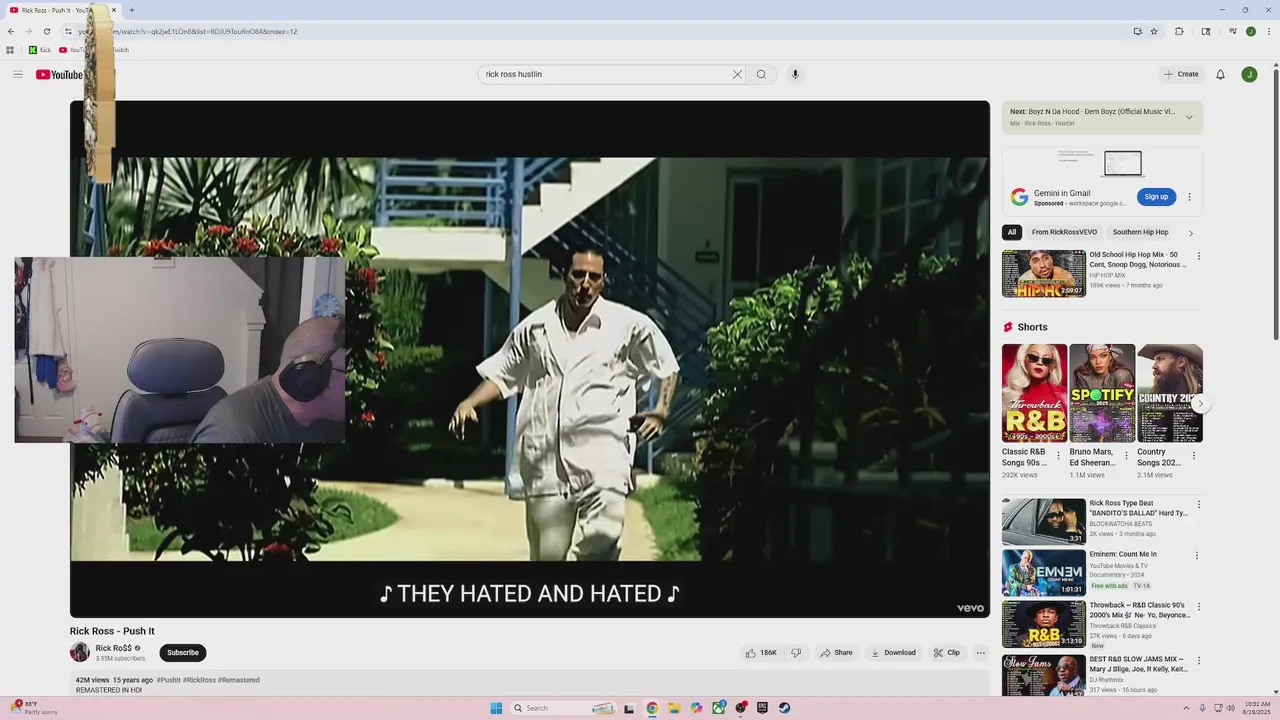Viewport: 1280px width, 720px height.
Task: Open Eminem: Count Me In thumbnail
Action: 1044,572
